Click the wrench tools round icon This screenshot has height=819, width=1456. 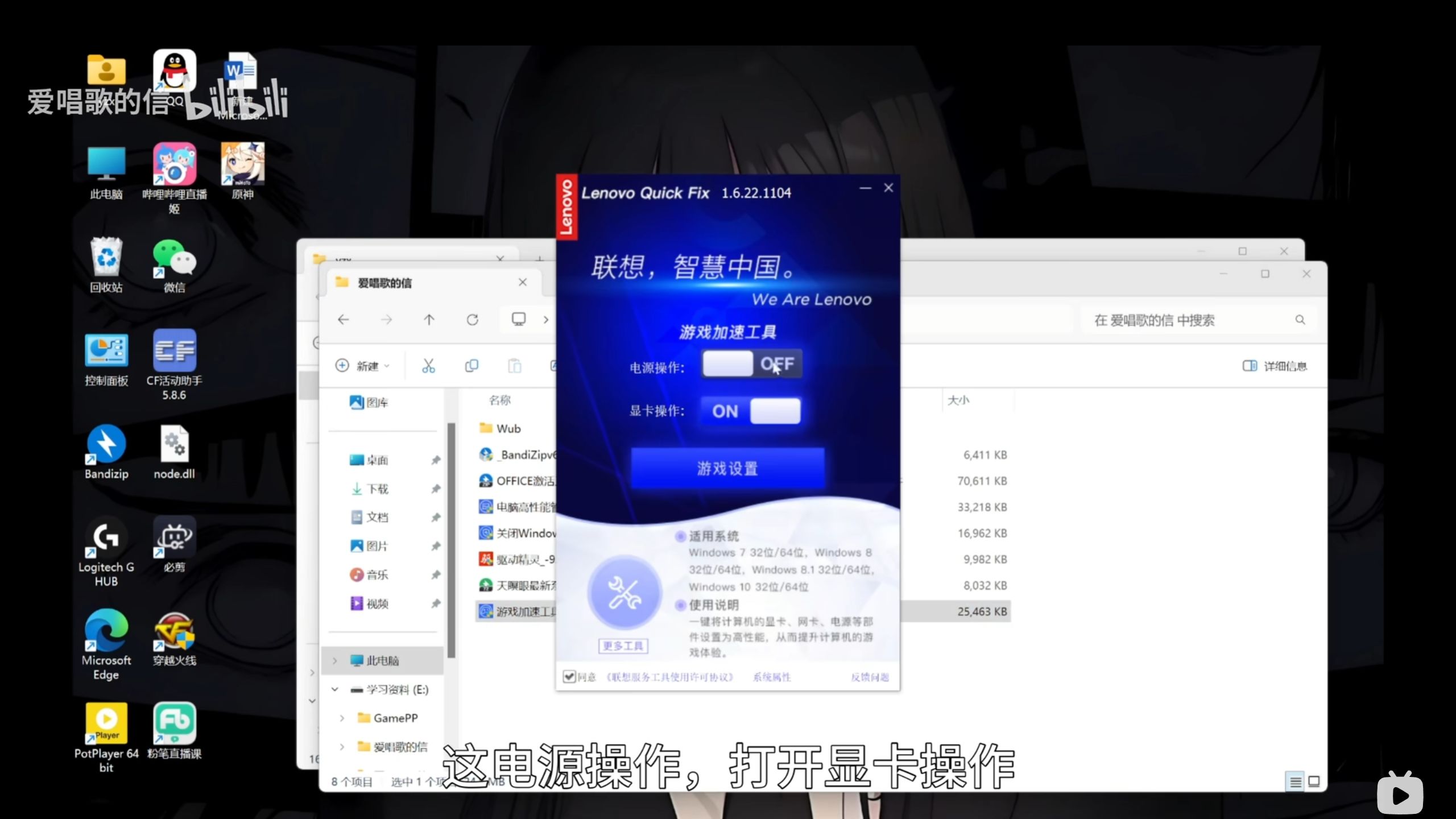click(x=624, y=593)
